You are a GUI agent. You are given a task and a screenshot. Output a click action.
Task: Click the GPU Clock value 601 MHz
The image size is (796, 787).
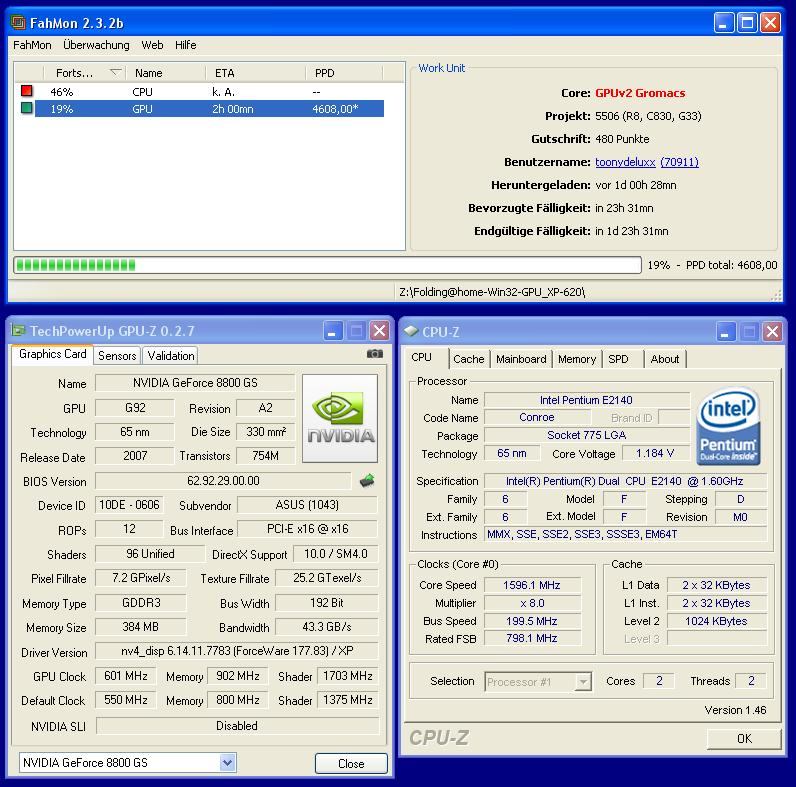click(126, 676)
